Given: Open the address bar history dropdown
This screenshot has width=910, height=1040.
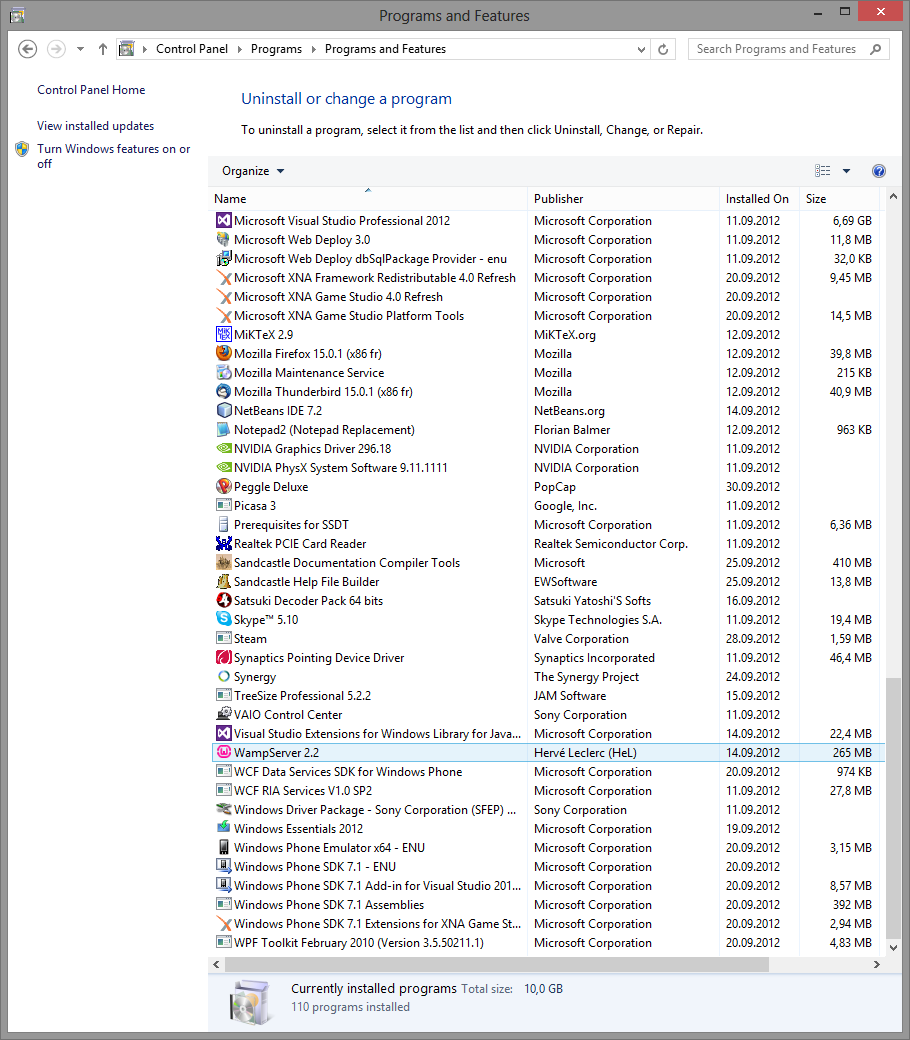Looking at the screenshot, I should pyautogui.click(x=641, y=49).
